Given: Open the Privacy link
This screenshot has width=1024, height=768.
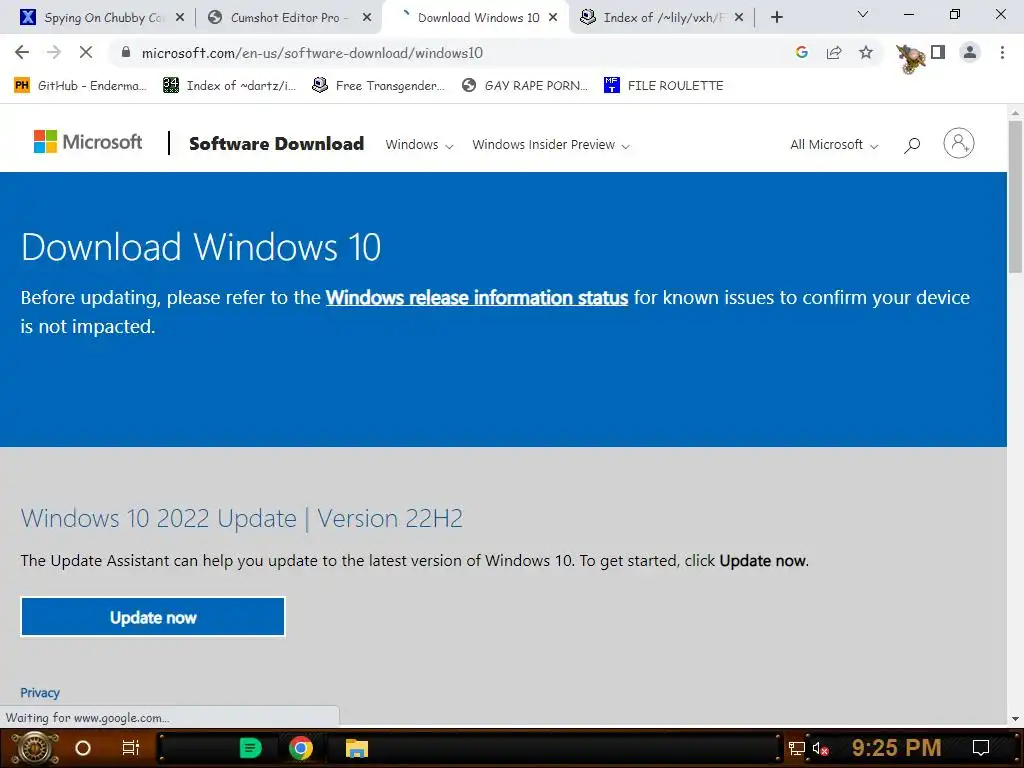Looking at the screenshot, I should tap(40, 693).
